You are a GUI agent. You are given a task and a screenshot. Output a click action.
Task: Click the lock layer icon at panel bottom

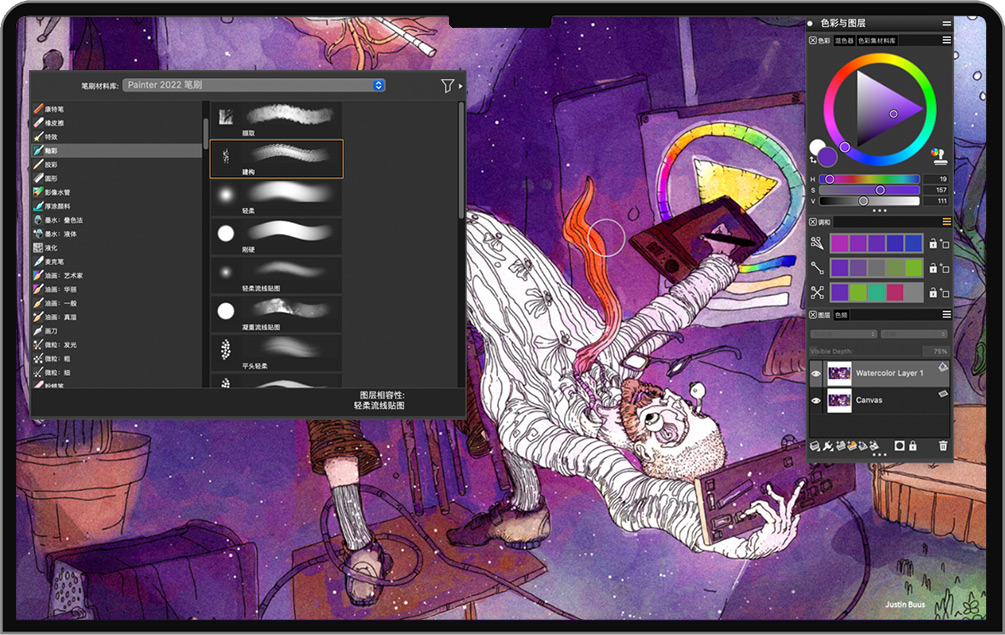coord(913,445)
